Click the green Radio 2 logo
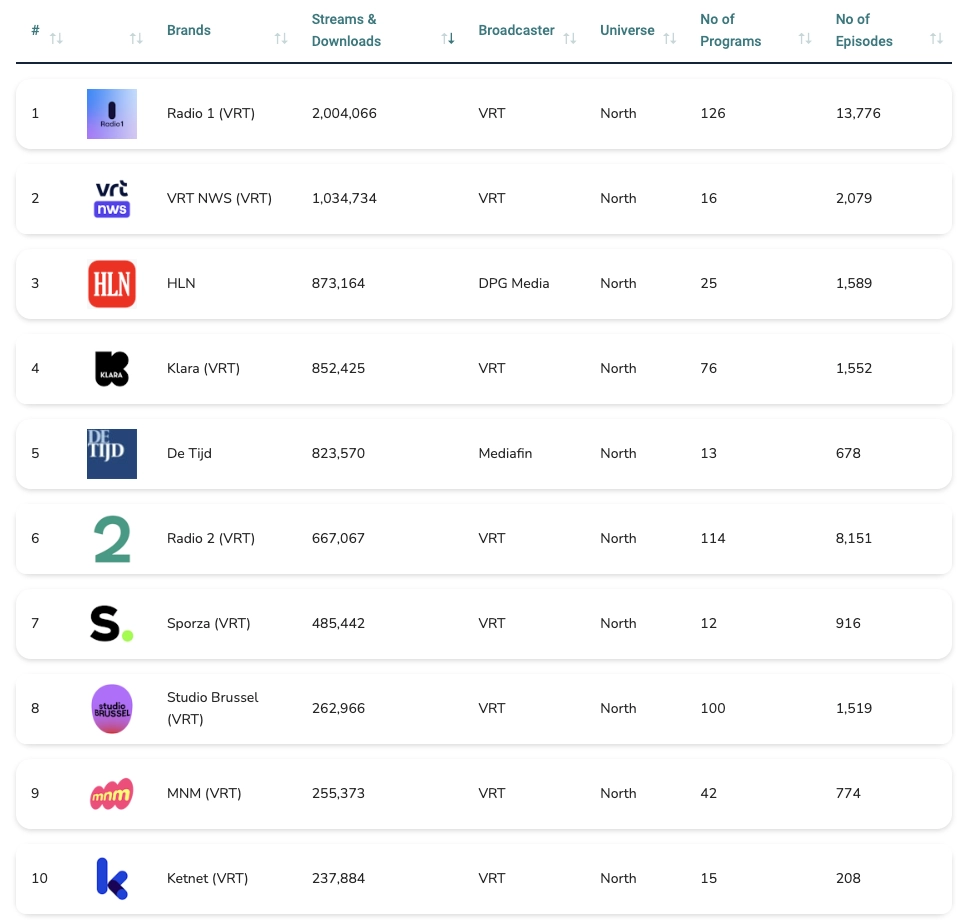Screen dimensions: 972x924 click(x=112, y=539)
